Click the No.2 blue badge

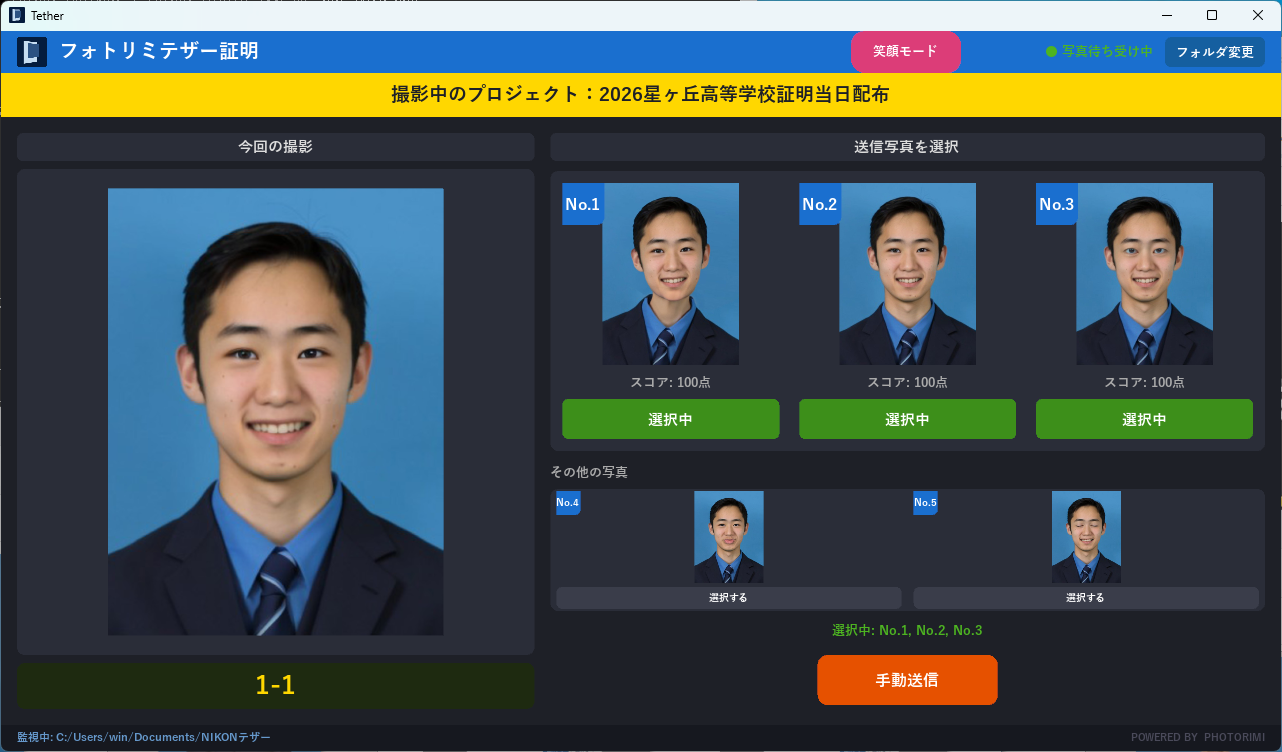point(820,204)
